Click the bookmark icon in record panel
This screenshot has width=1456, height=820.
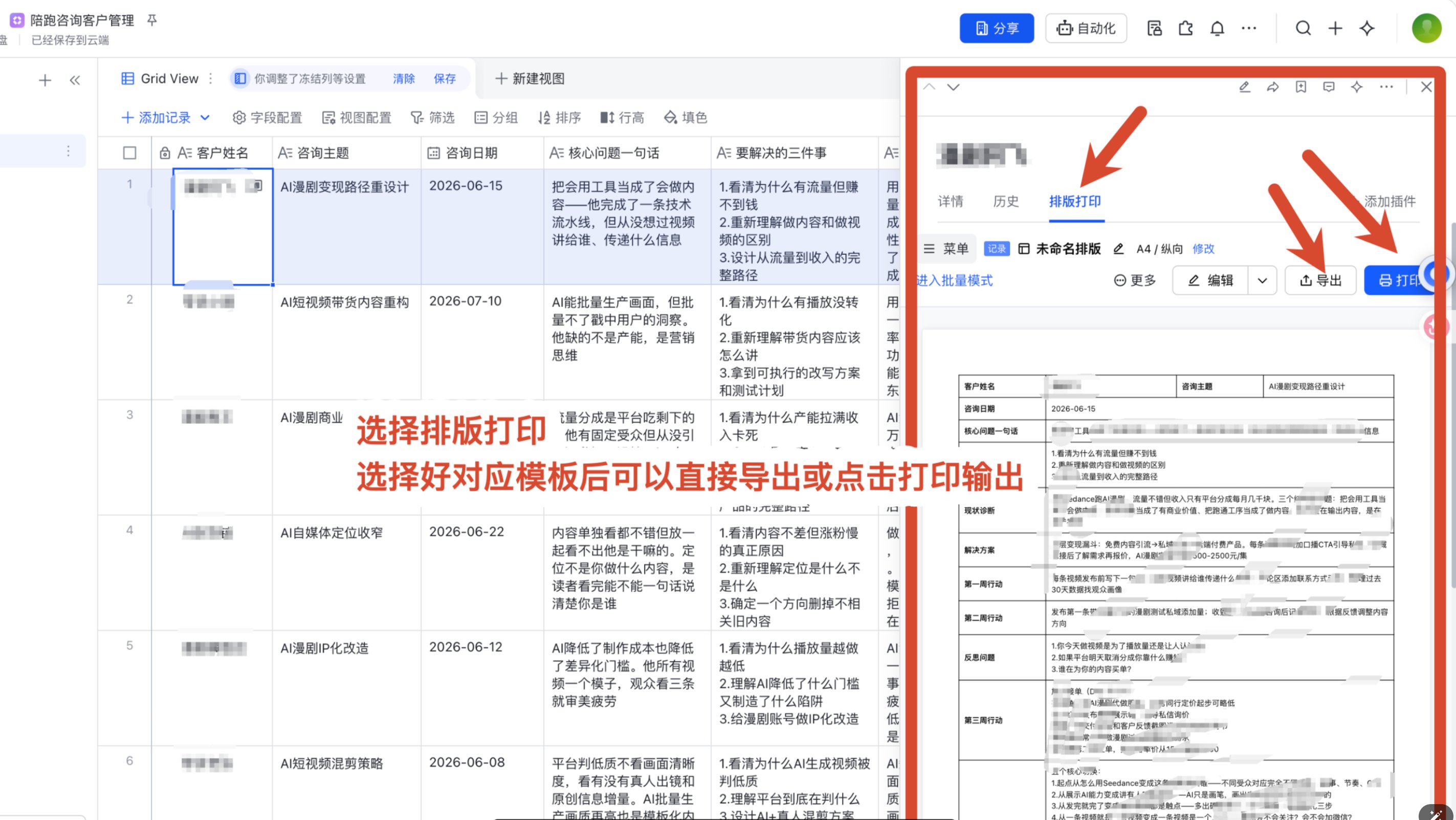(x=1300, y=87)
